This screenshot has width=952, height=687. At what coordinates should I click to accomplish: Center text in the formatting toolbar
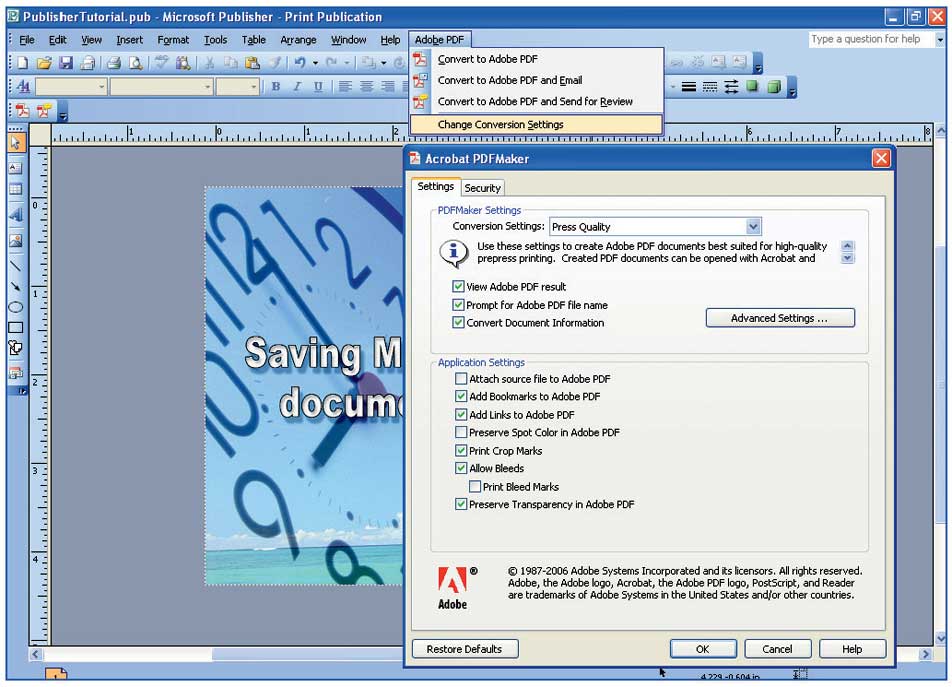click(x=366, y=86)
